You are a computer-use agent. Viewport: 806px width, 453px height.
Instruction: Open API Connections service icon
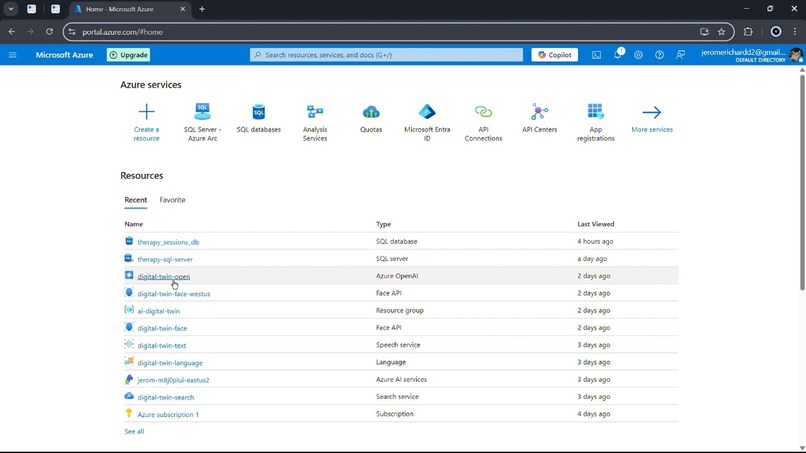(483, 112)
